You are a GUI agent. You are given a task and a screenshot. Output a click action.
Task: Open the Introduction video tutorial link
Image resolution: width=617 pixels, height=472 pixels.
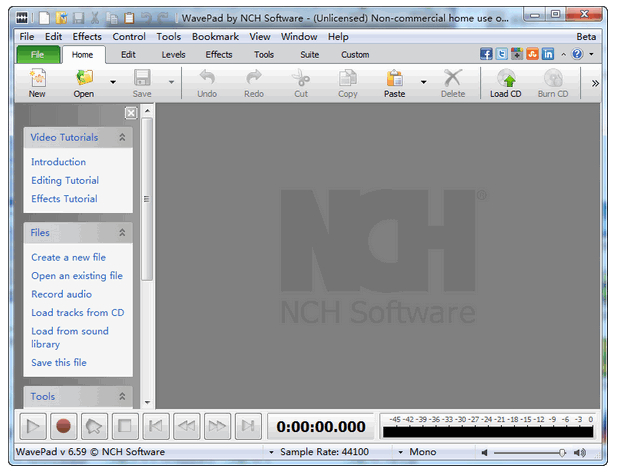58,162
